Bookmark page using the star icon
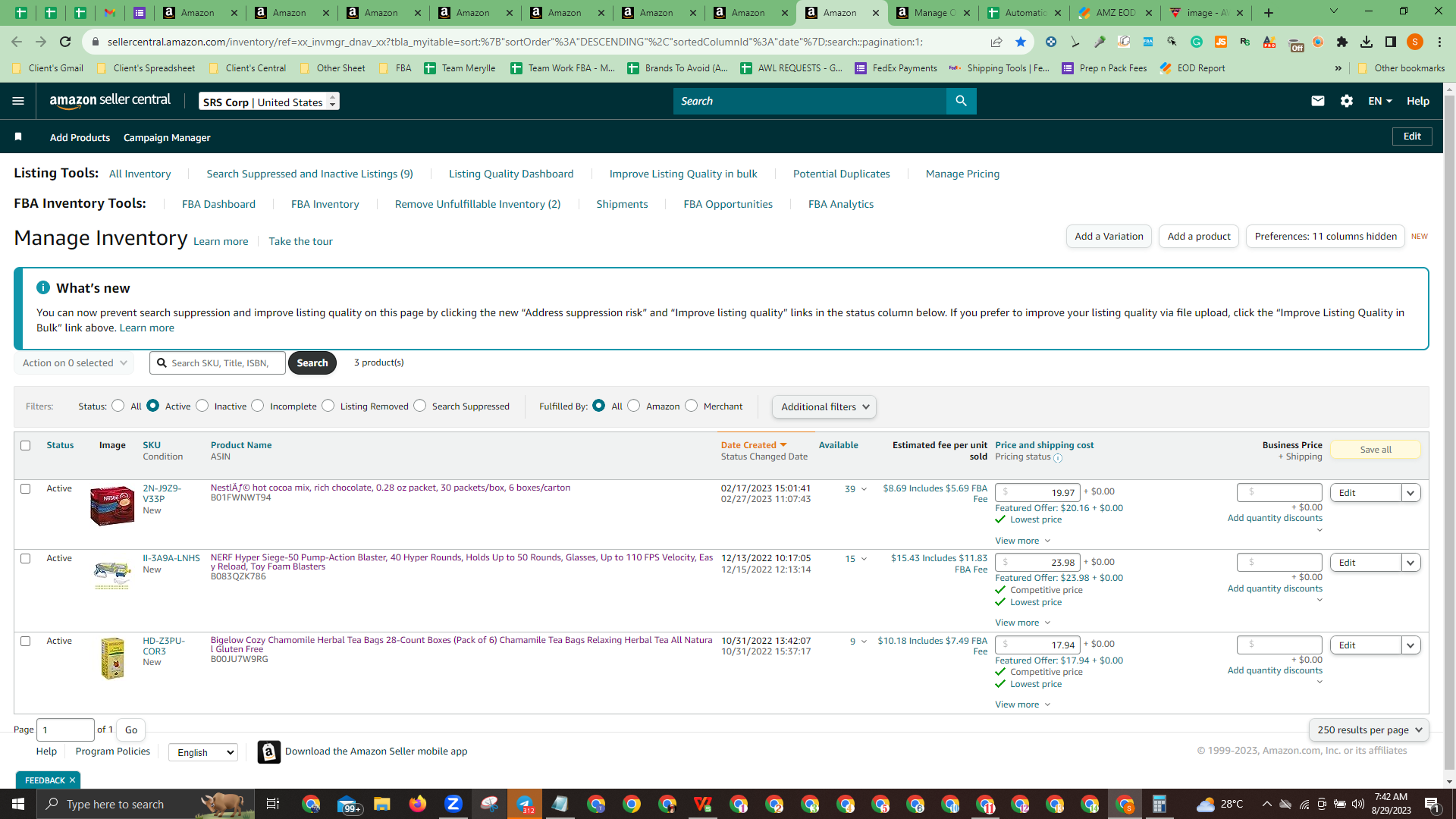 pos(1021,42)
